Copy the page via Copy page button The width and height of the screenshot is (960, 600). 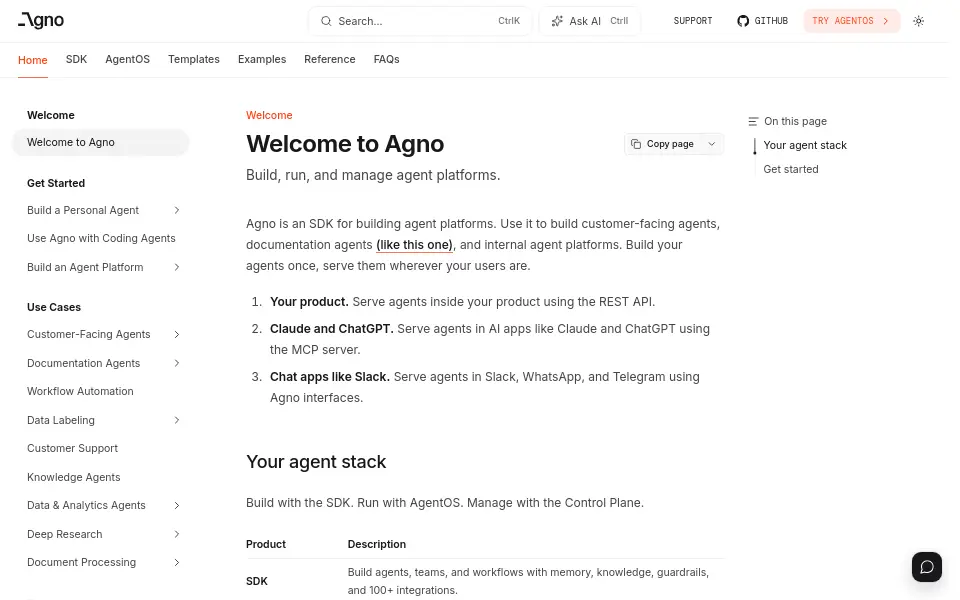pyautogui.click(x=664, y=144)
